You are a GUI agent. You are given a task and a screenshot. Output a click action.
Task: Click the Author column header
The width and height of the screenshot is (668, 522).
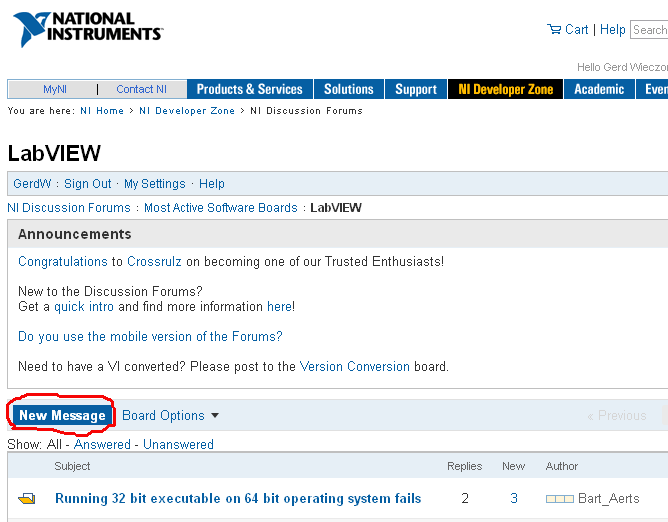[561, 466]
